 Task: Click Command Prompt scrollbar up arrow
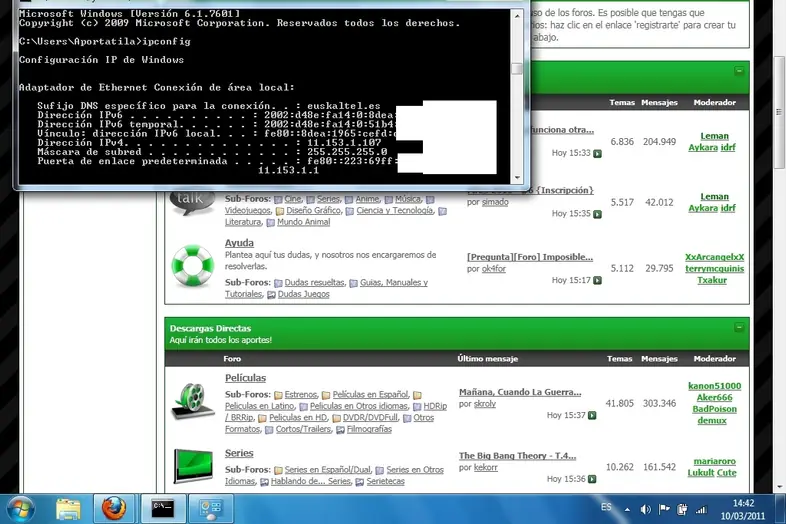click(517, 16)
